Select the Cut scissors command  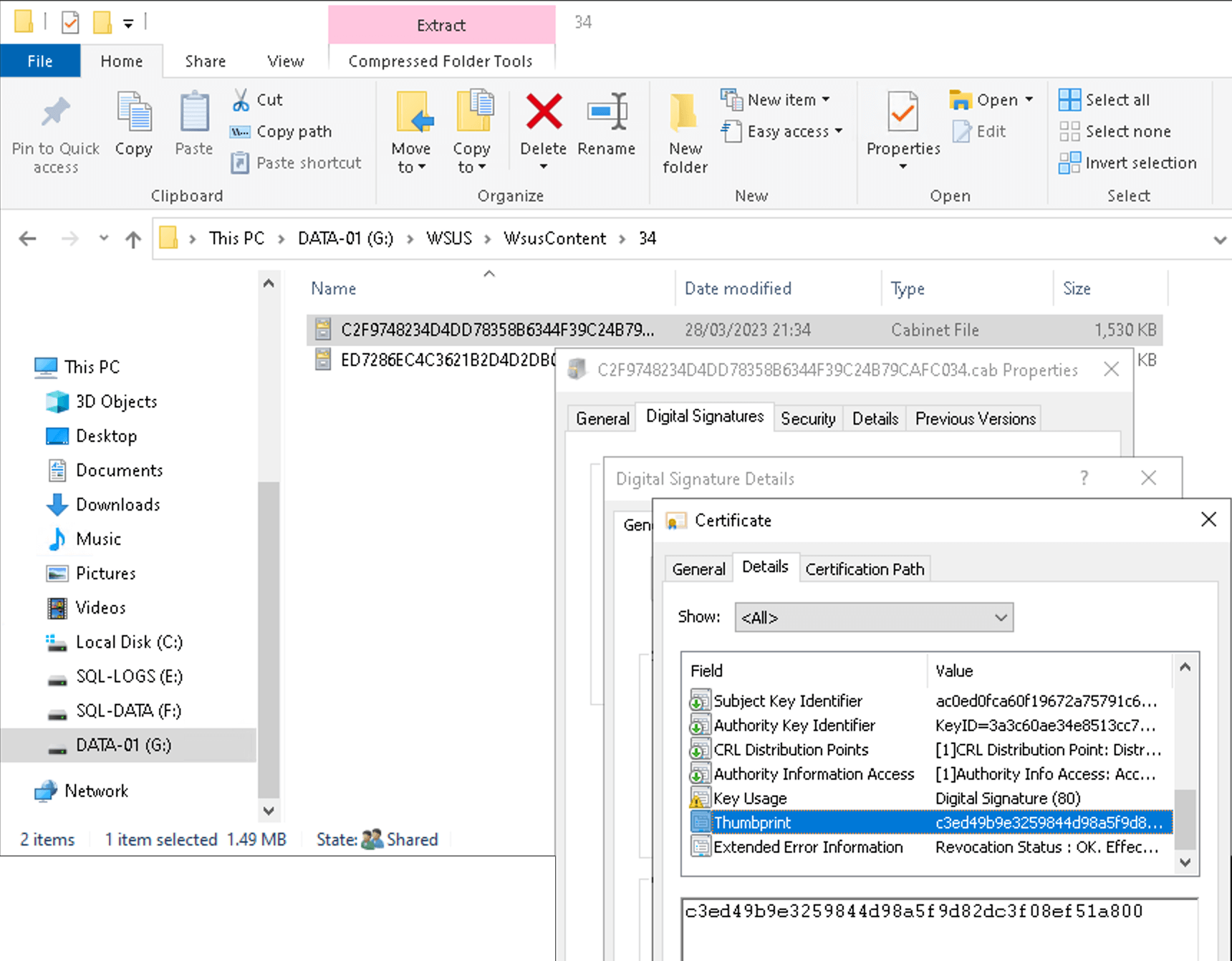[257, 100]
